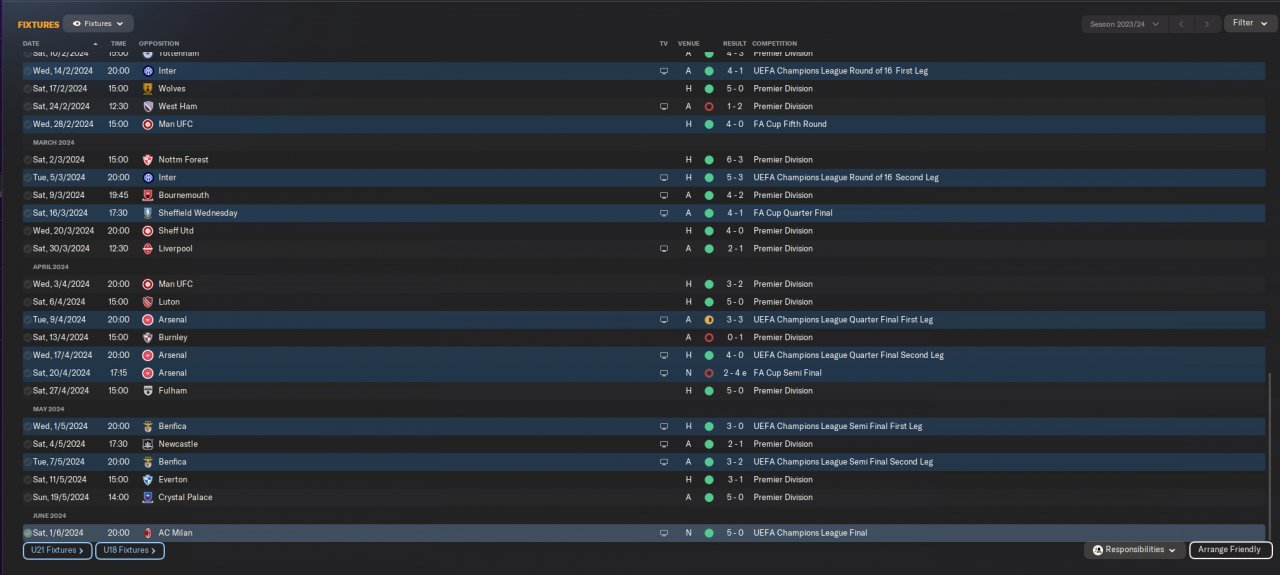Click Man UFC badge on 28/2/2024 row
Image resolution: width=1280 pixels, height=575 pixels.
[x=148, y=124]
